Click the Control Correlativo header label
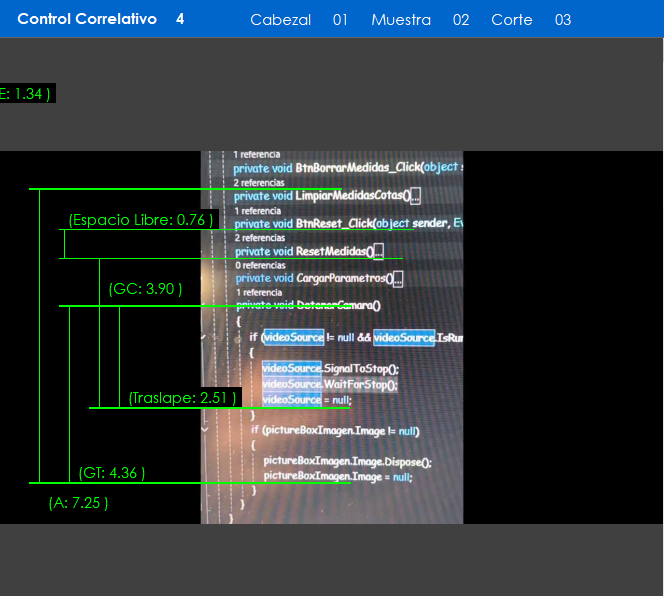The height and width of the screenshot is (596, 664). click(87, 19)
